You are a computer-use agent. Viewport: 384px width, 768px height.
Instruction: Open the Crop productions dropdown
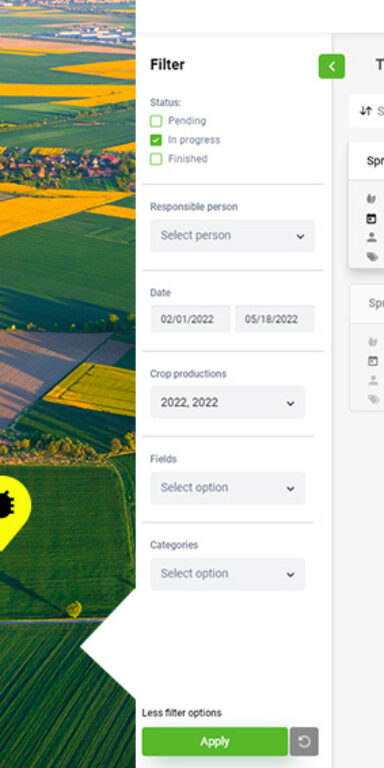click(x=228, y=403)
